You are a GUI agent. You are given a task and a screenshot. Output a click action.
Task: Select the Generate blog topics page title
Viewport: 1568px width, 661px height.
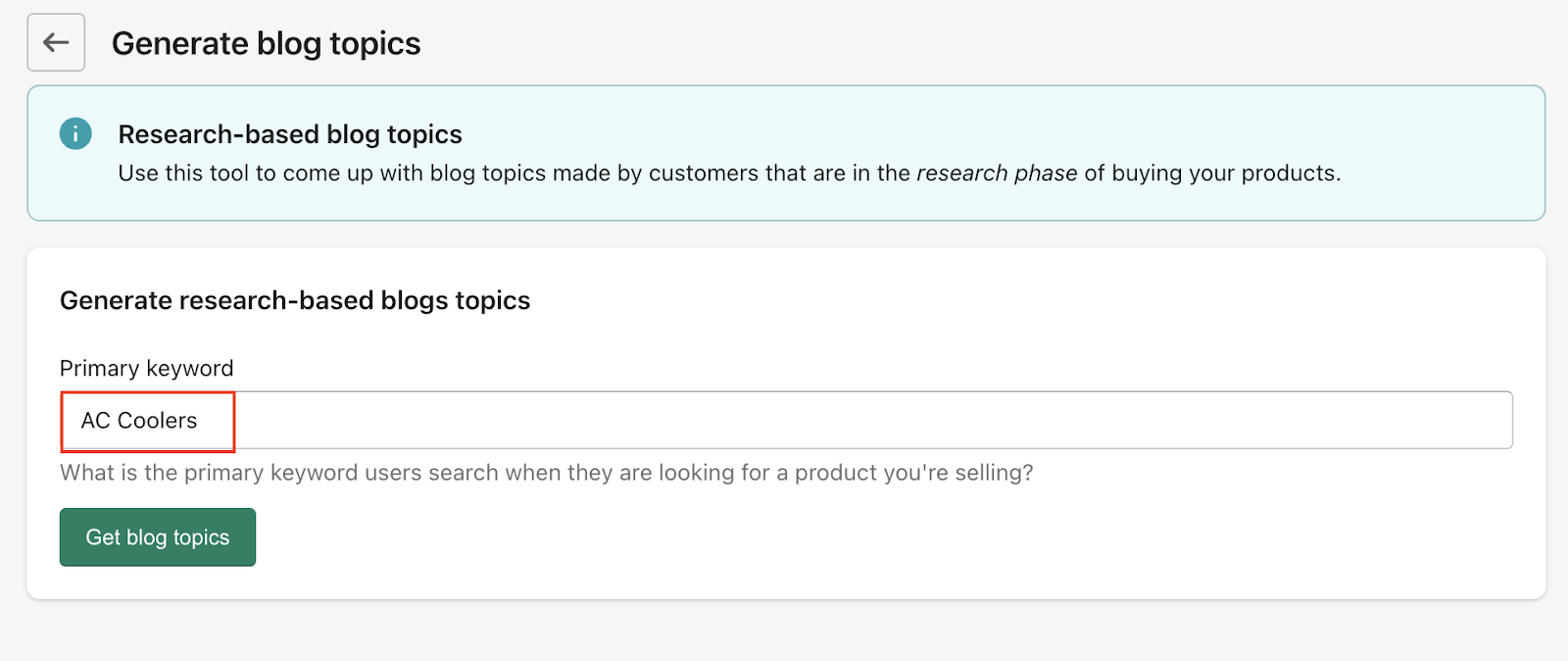tap(267, 44)
